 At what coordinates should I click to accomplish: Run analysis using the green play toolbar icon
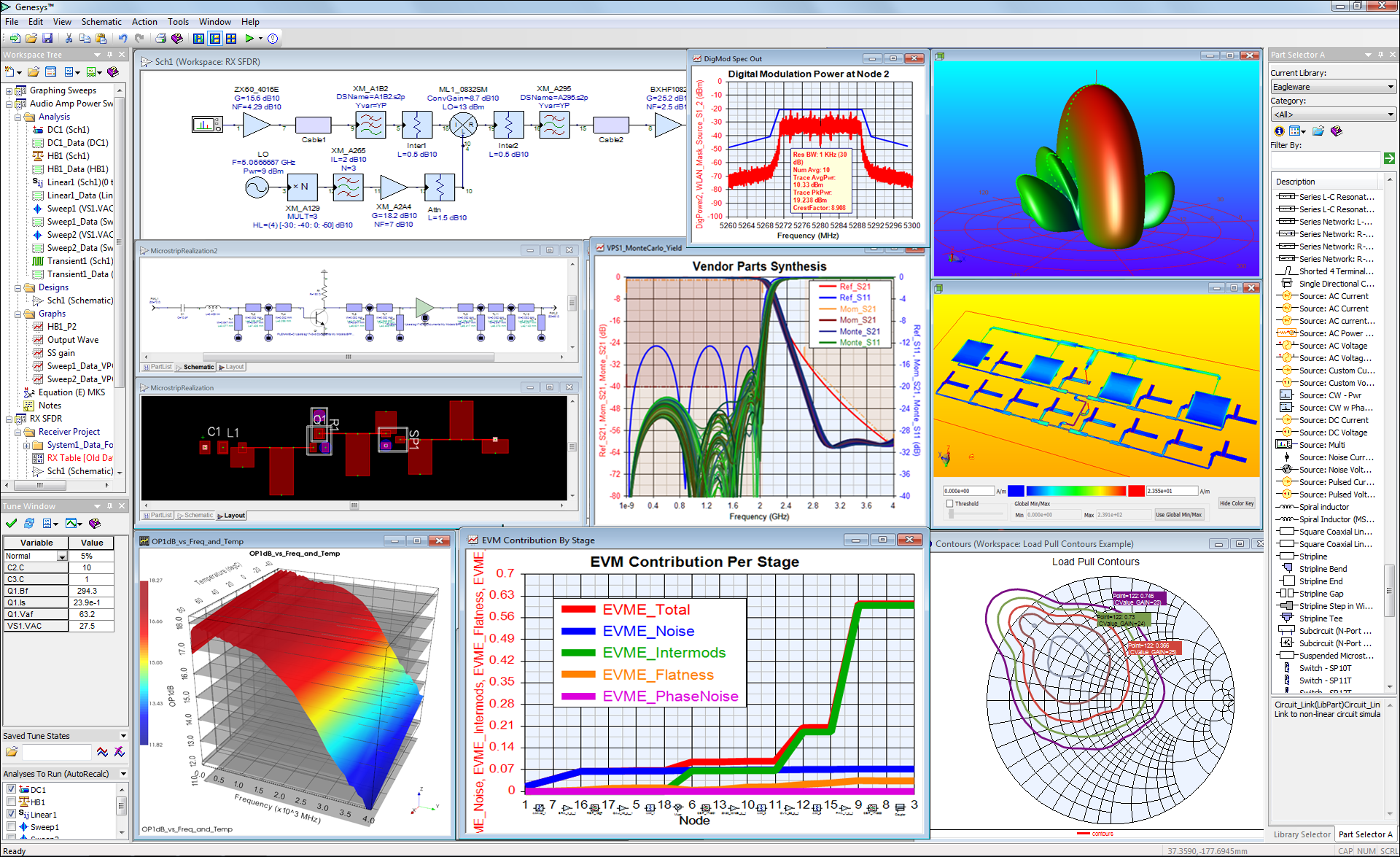coord(250,39)
